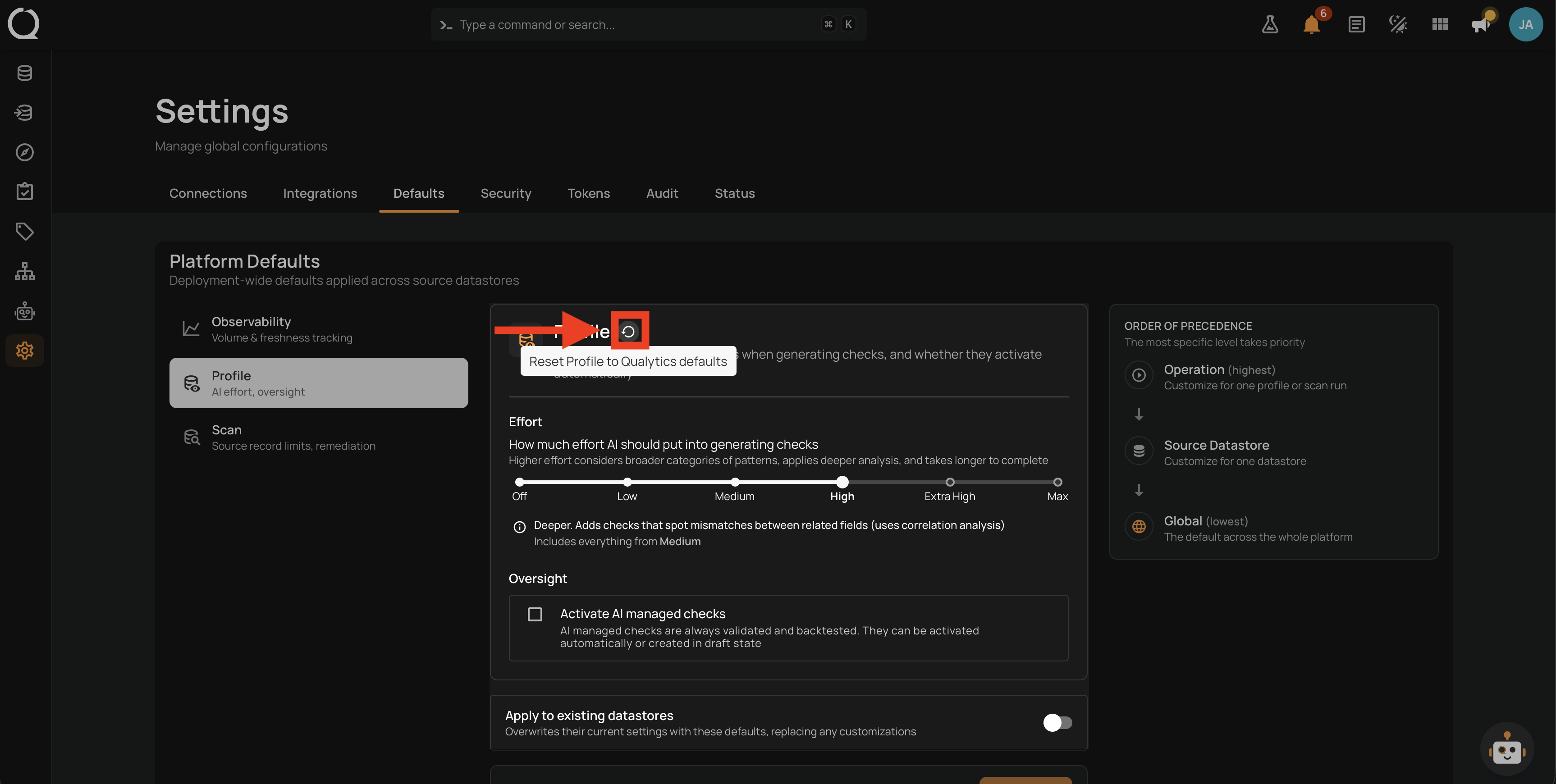Set effort slider to Extra High
The image size is (1556, 784).
950,482
